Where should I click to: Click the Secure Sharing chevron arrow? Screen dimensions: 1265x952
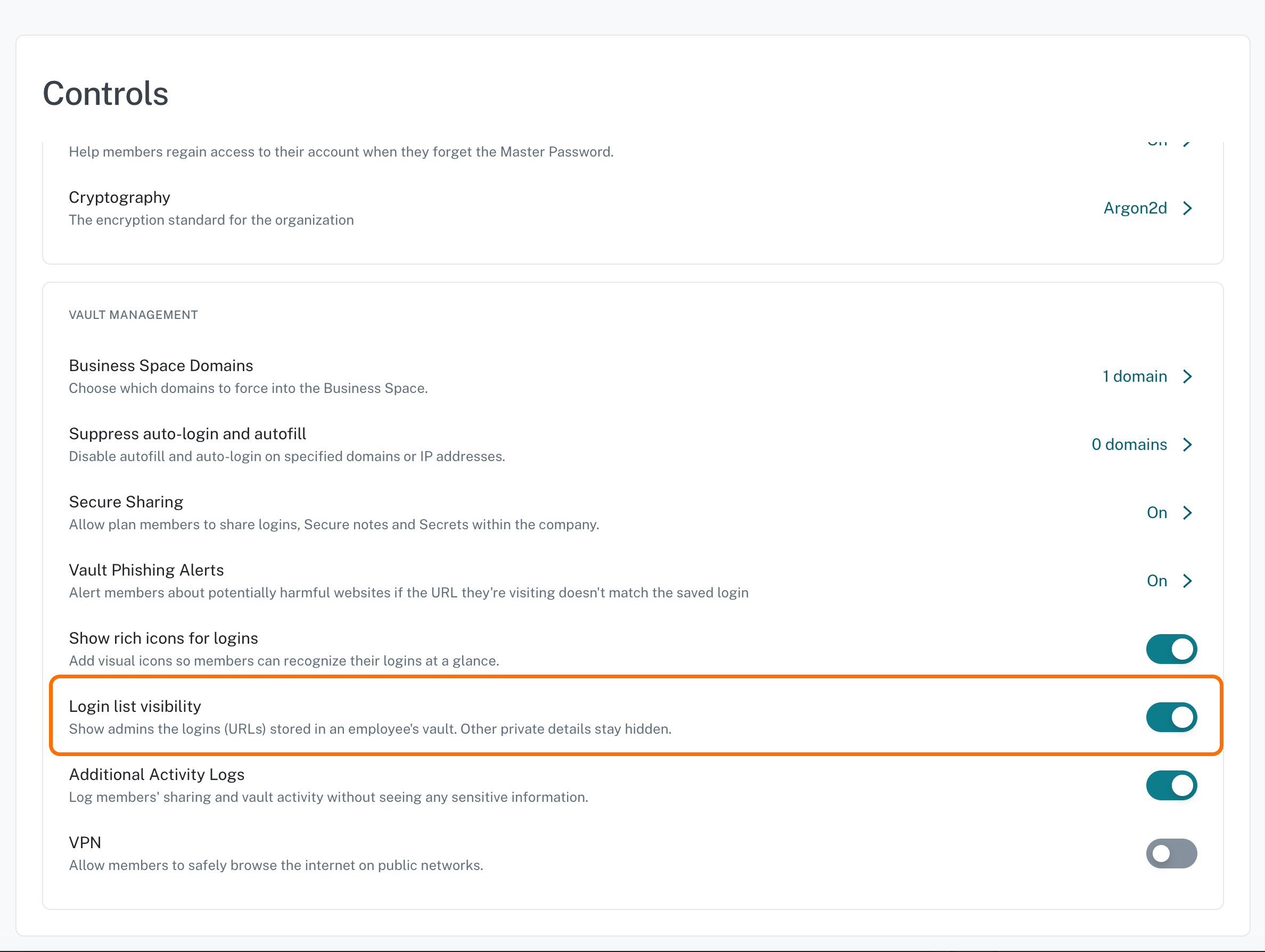1187,512
